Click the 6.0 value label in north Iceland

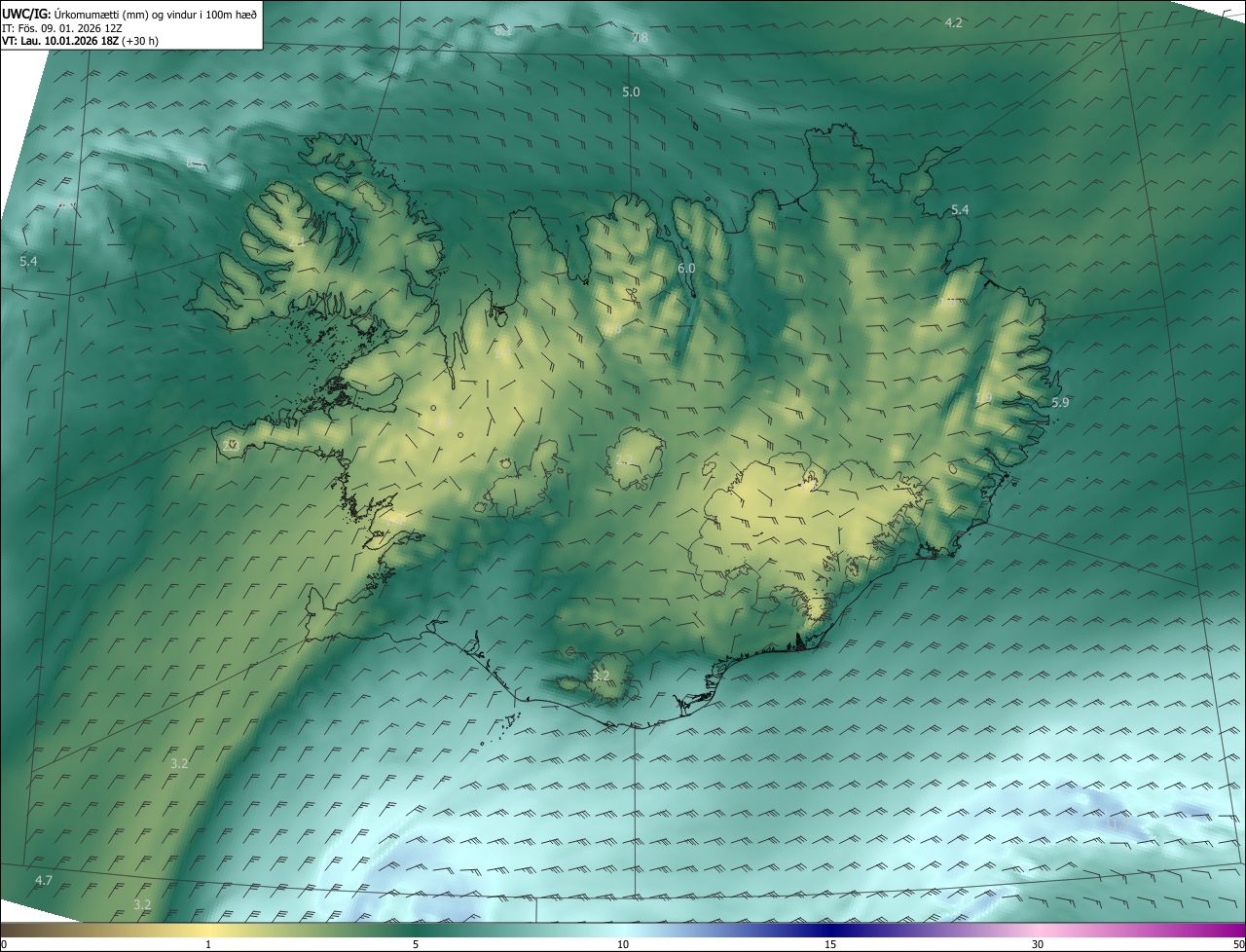686,268
